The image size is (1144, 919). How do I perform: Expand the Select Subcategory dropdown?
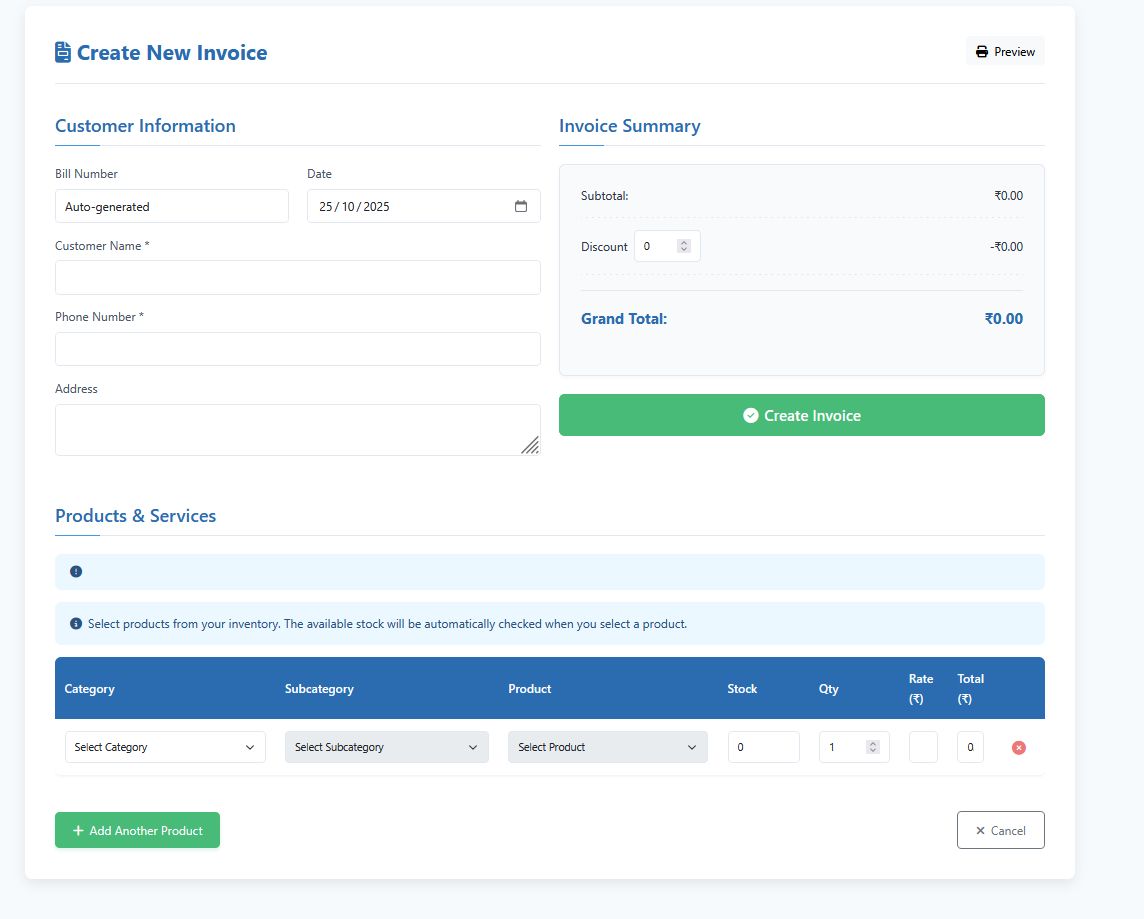point(386,747)
